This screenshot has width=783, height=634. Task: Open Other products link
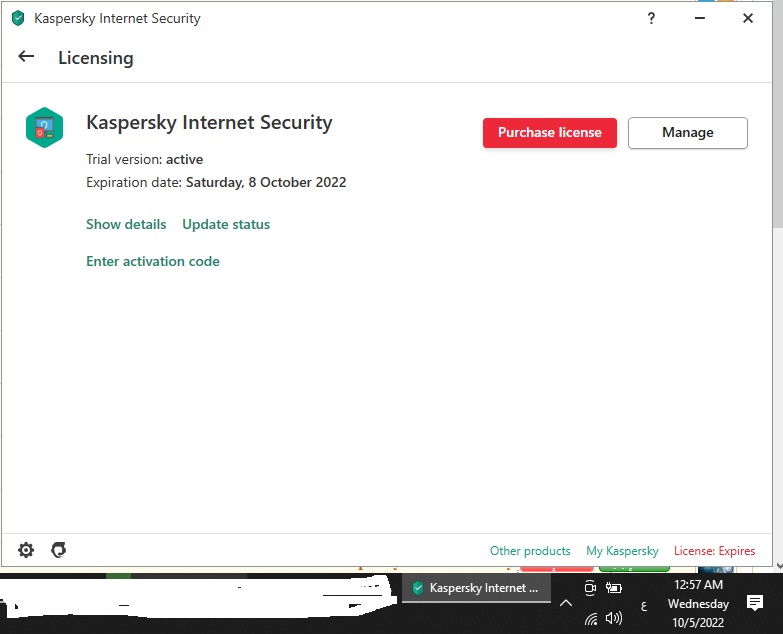[530, 551]
